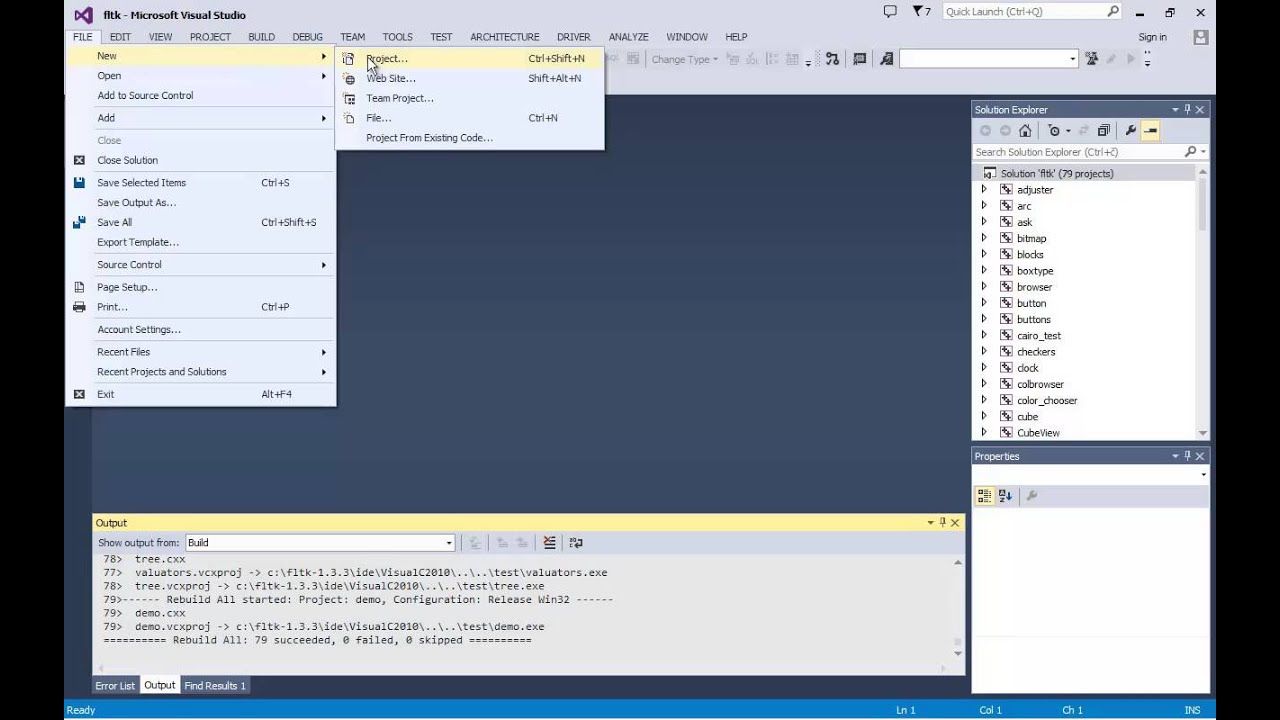This screenshot has width=1280, height=720.
Task: Toggle Preview Selected Items in Solution Explorer
Action: (x=1150, y=130)
